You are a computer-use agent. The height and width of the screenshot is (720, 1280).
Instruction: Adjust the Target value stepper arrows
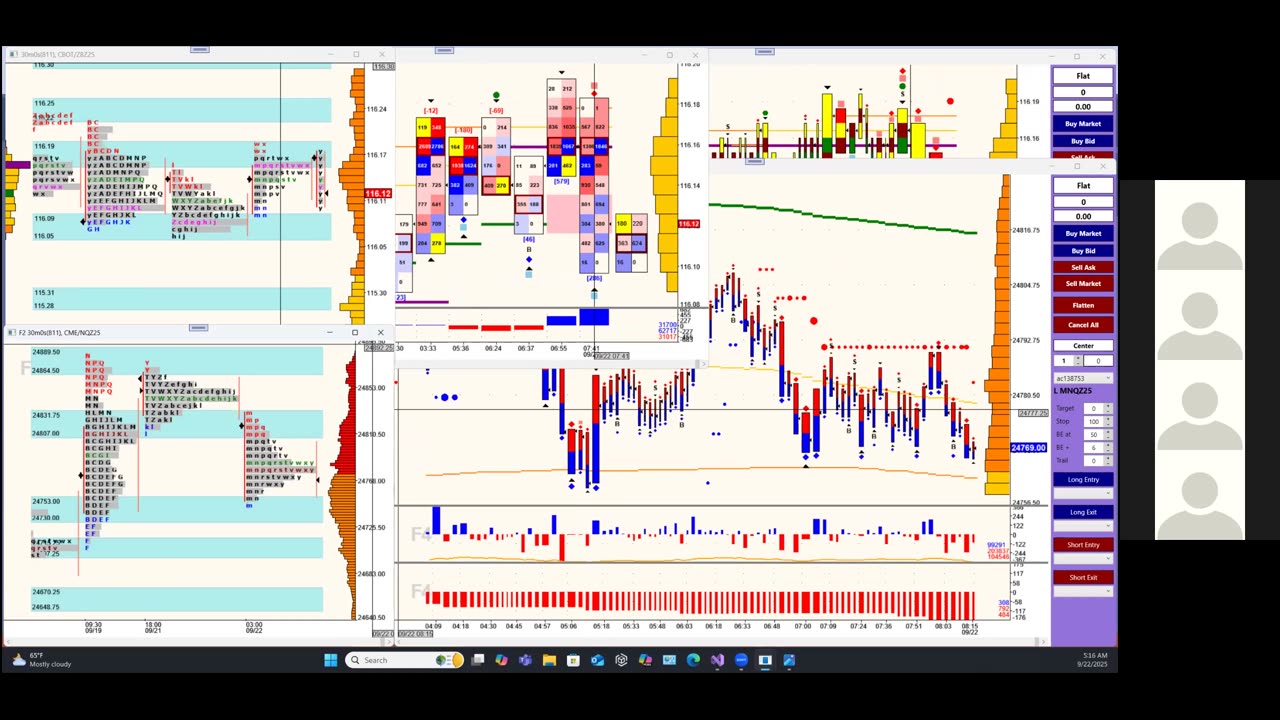(1109, 408)
